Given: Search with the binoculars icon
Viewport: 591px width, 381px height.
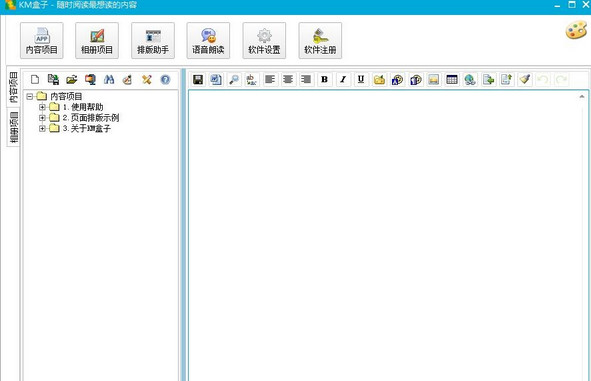Looking at the screenshot, I should [x=109, y=80].
